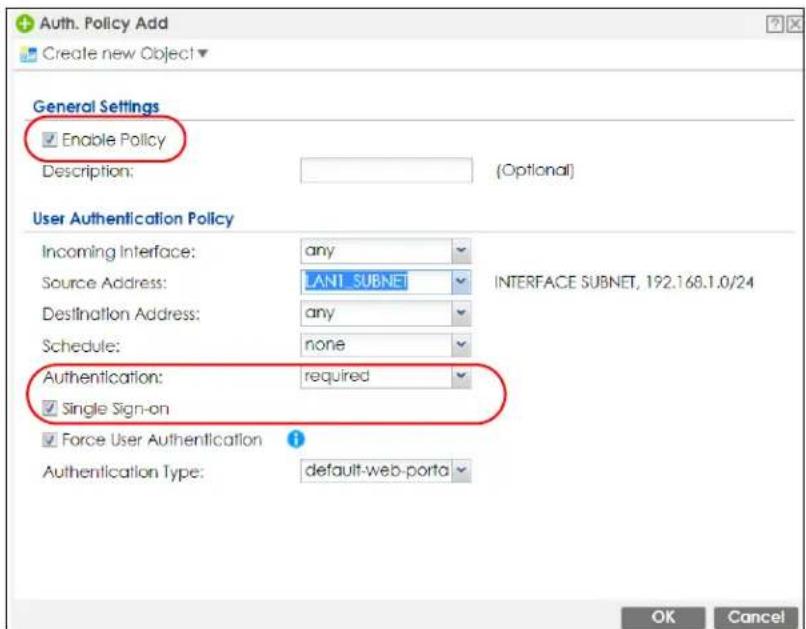Click the Description input field

tap(386, 170)
